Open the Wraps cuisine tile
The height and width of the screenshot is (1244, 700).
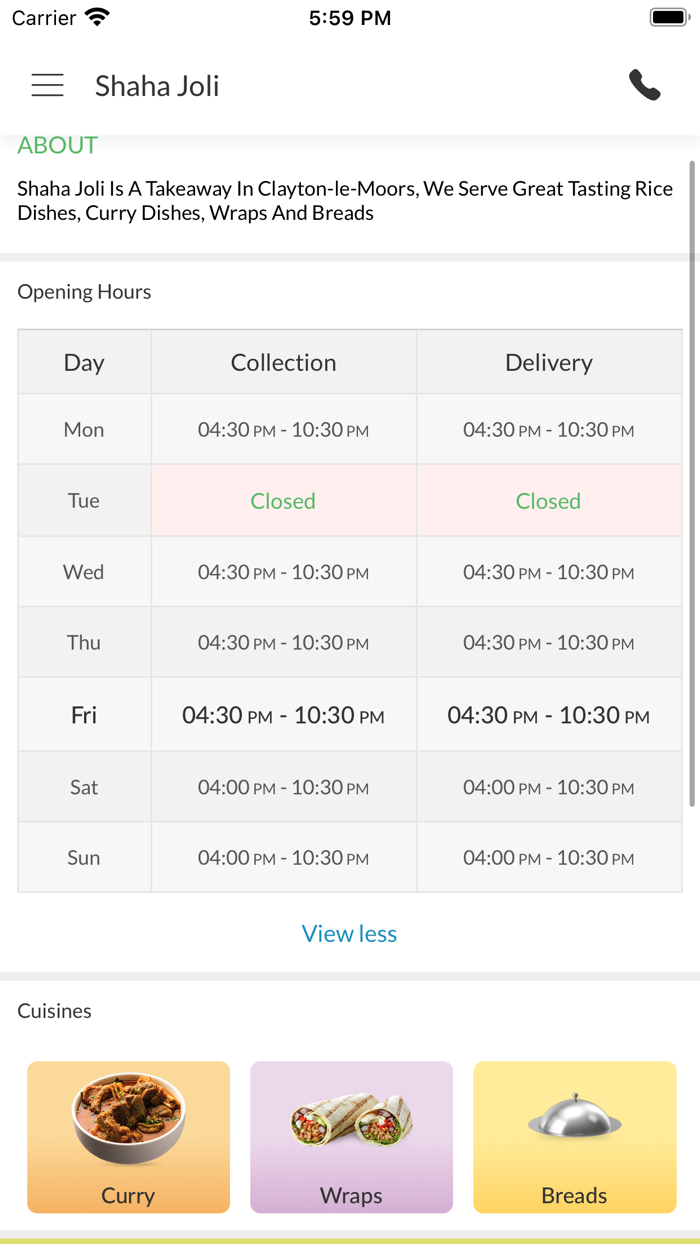[x=351, y=1137]
